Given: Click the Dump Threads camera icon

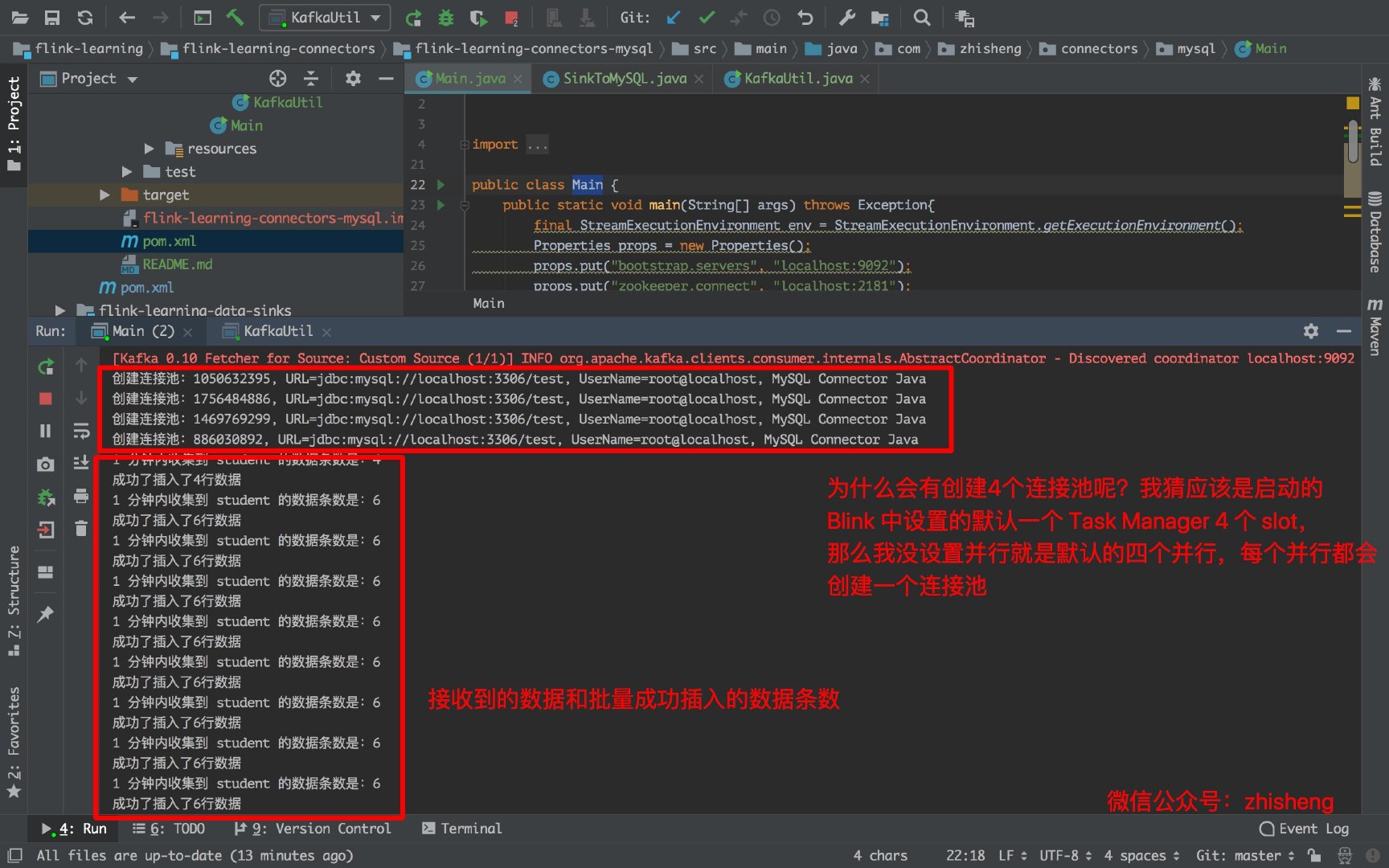Looking at the screenshot, I should click(x=46, y=465).
